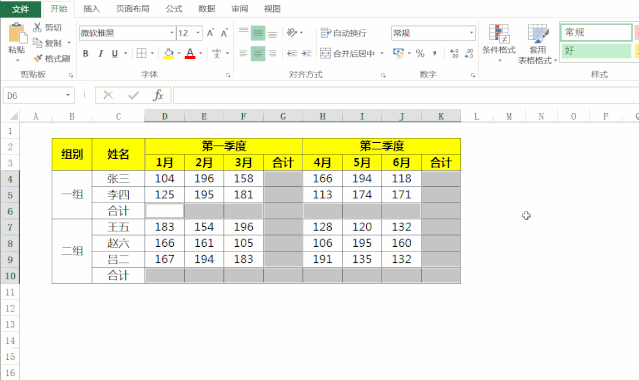
Task: Switch to the View tab
Action: pos(272,9)
